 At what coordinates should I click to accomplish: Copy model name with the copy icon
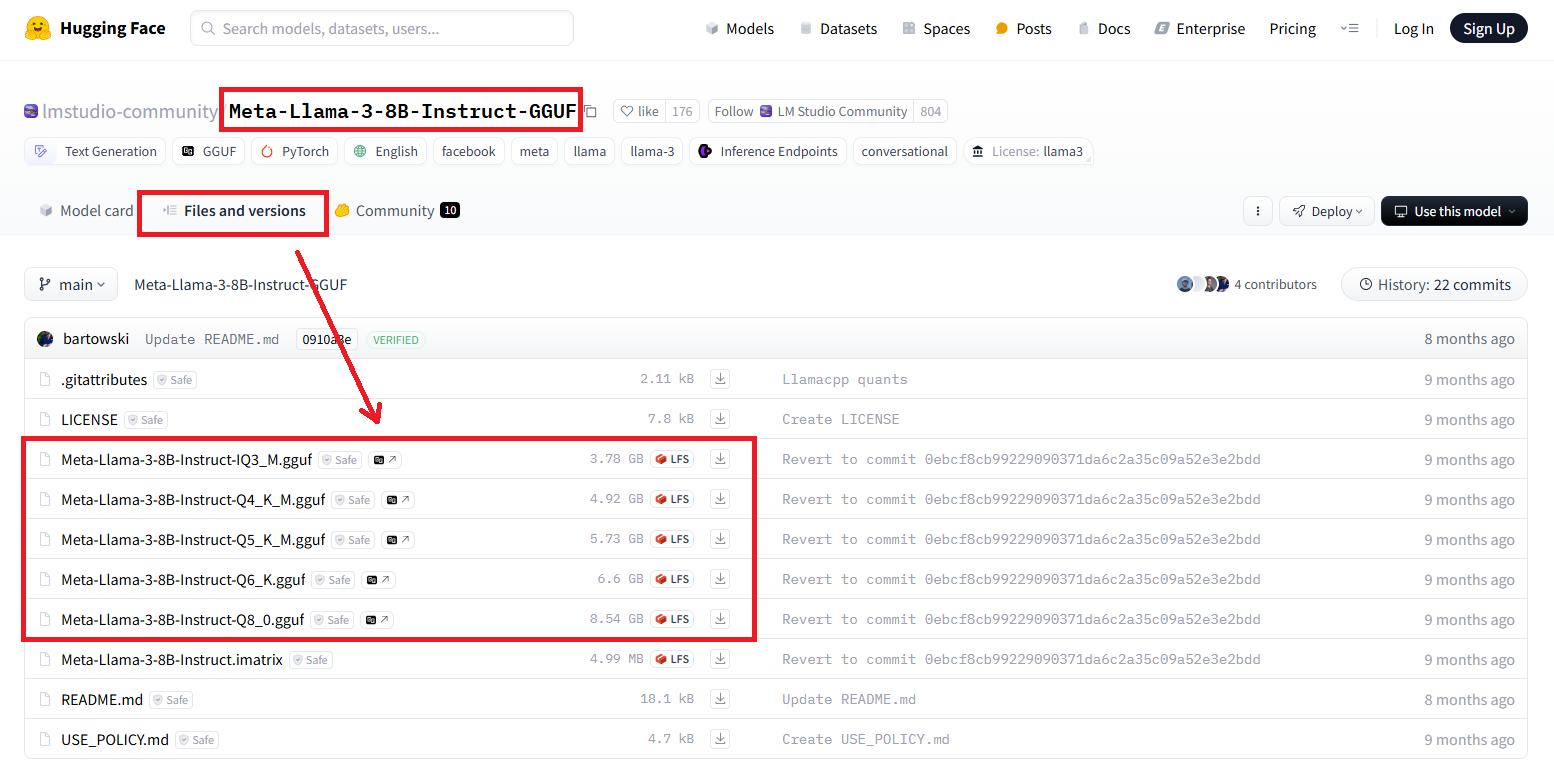tap(591, 112)
